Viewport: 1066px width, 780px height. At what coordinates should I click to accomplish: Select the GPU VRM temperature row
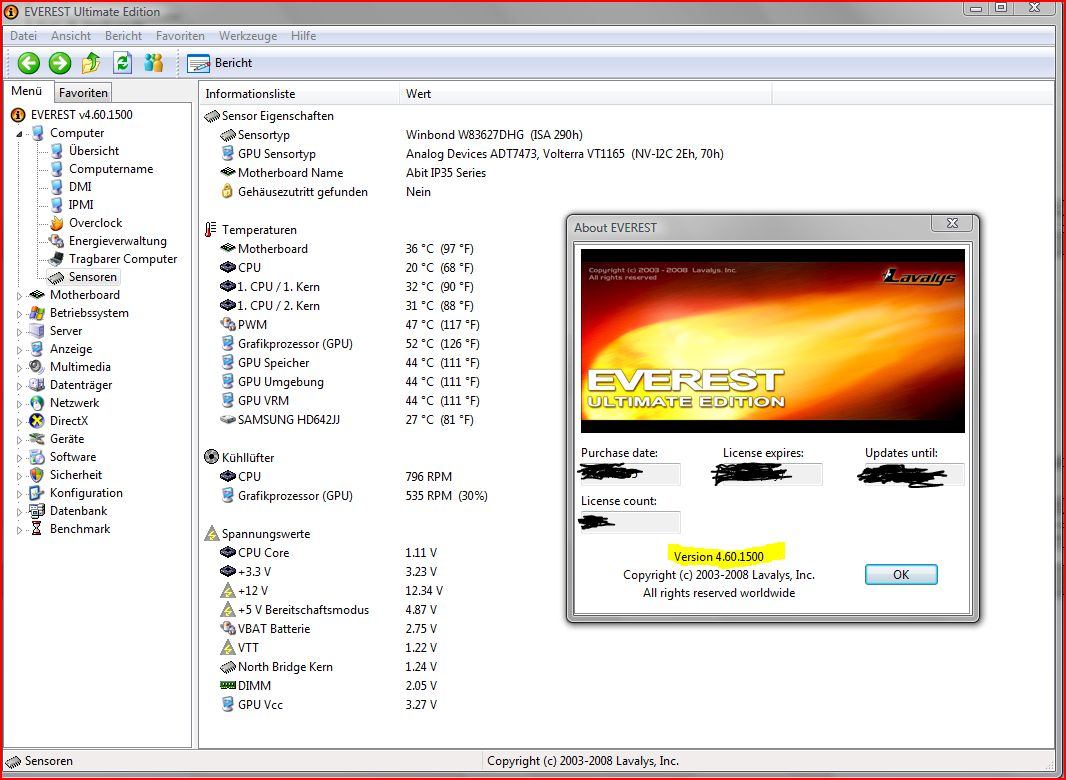click(349, 401)
